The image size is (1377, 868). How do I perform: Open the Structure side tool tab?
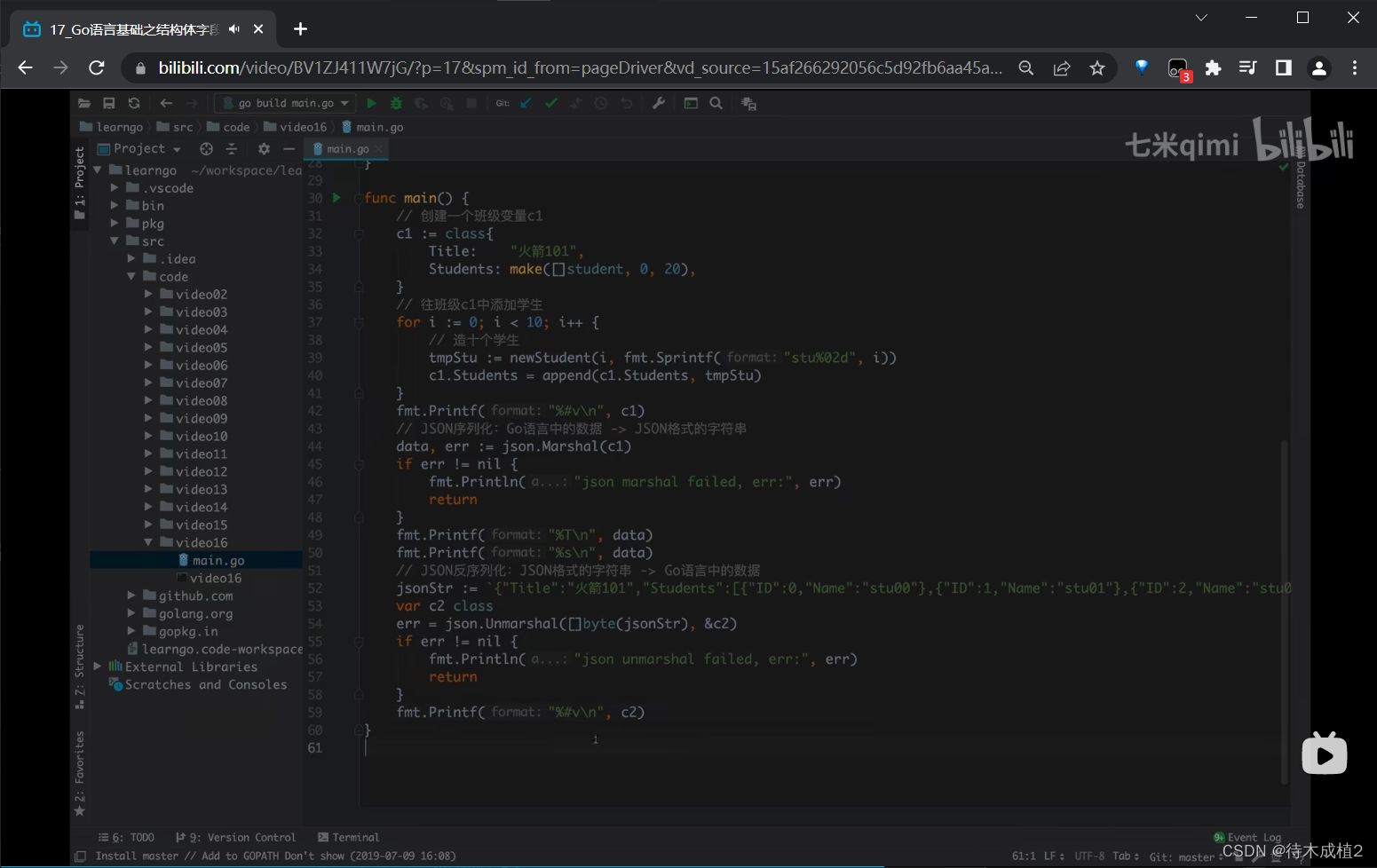click(80, 666)
